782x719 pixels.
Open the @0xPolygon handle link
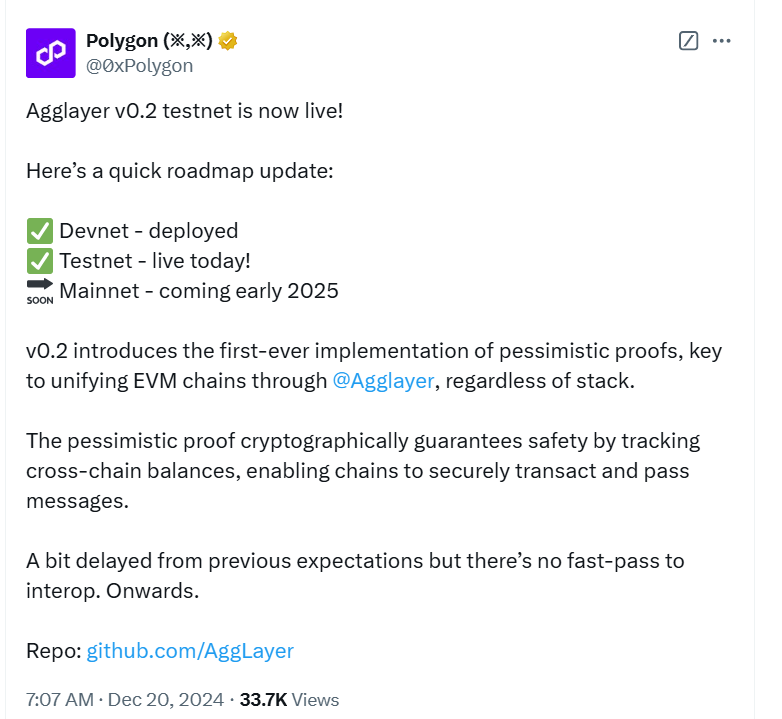click(140, 66)
